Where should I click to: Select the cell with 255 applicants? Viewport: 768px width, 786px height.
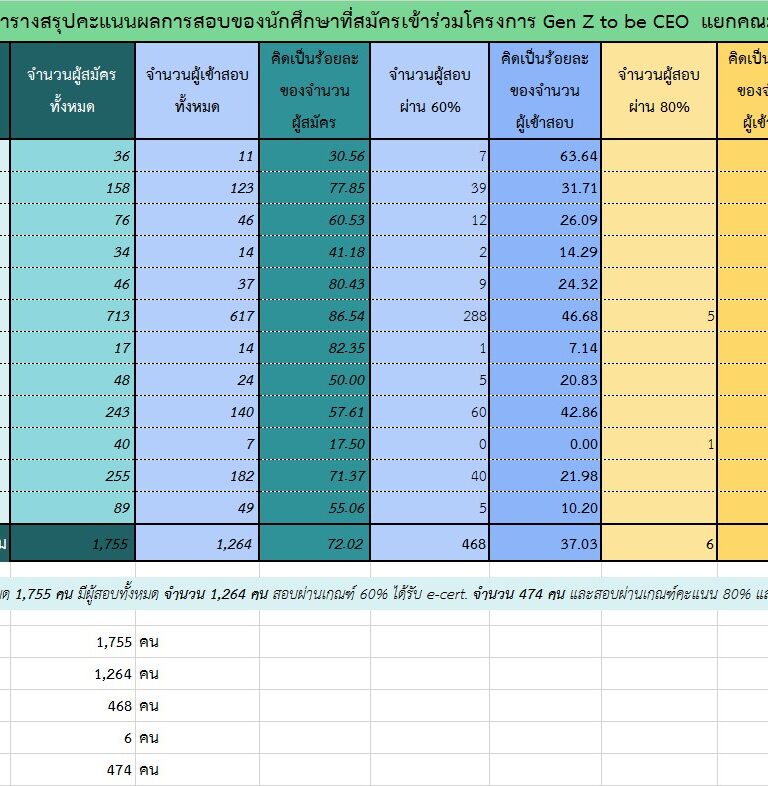[x=72, y=476]
